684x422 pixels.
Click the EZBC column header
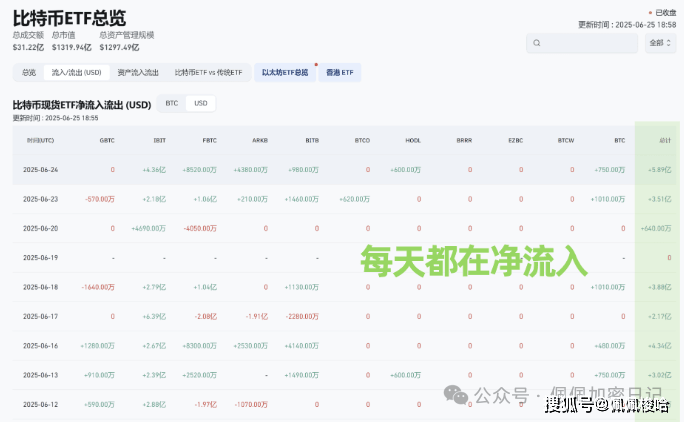click(516, 141)
